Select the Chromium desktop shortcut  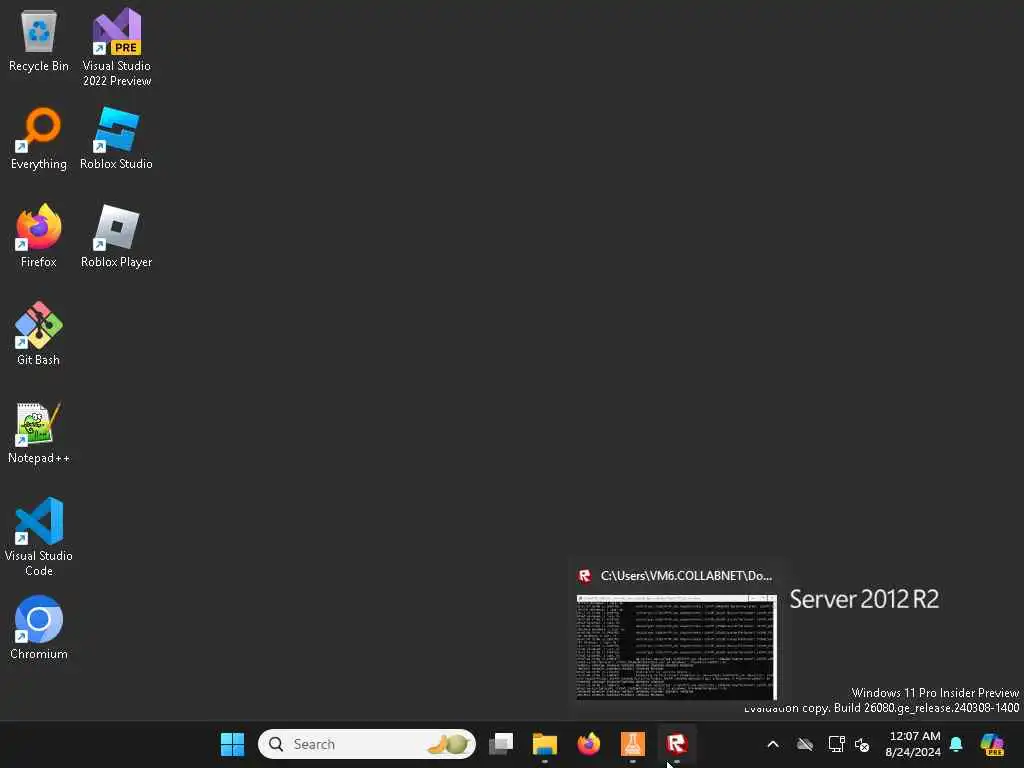39,628
